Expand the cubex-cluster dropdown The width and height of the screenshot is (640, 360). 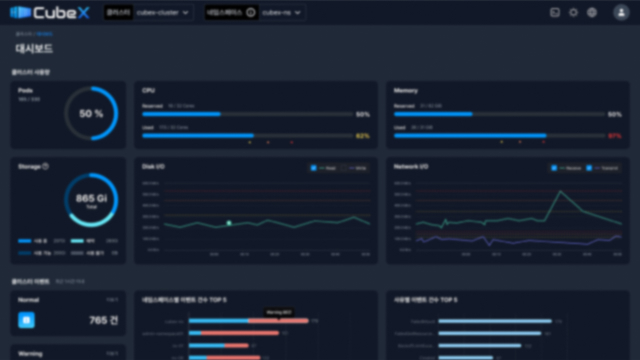(x=162, y=13)
